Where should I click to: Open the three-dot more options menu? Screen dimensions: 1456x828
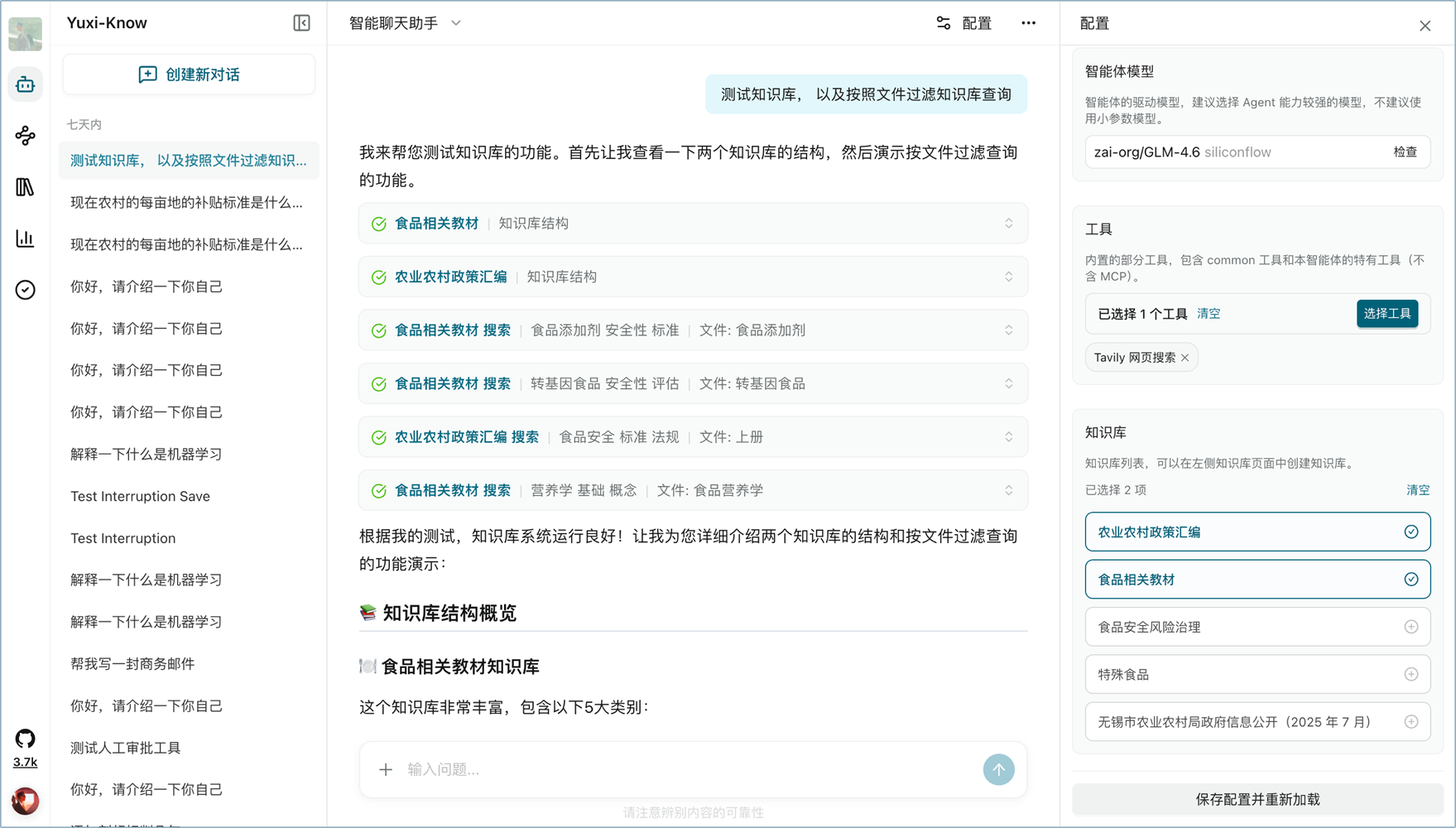(1028, 23)
